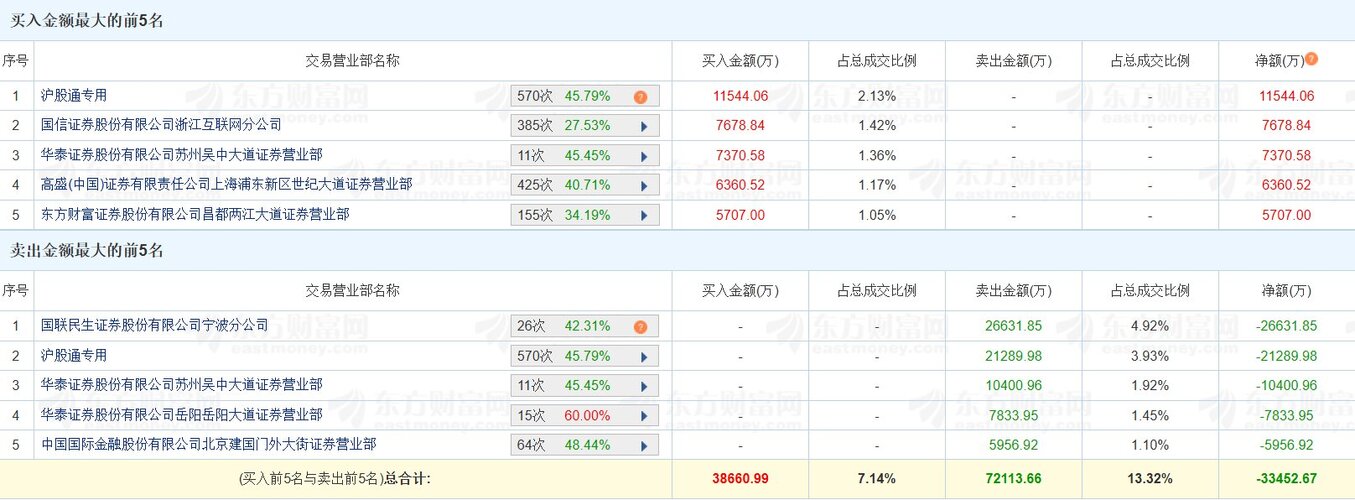Click the 买入金额最大的前5名 section heading
This screenshot has width=1355, height=500.
(87, 21)
